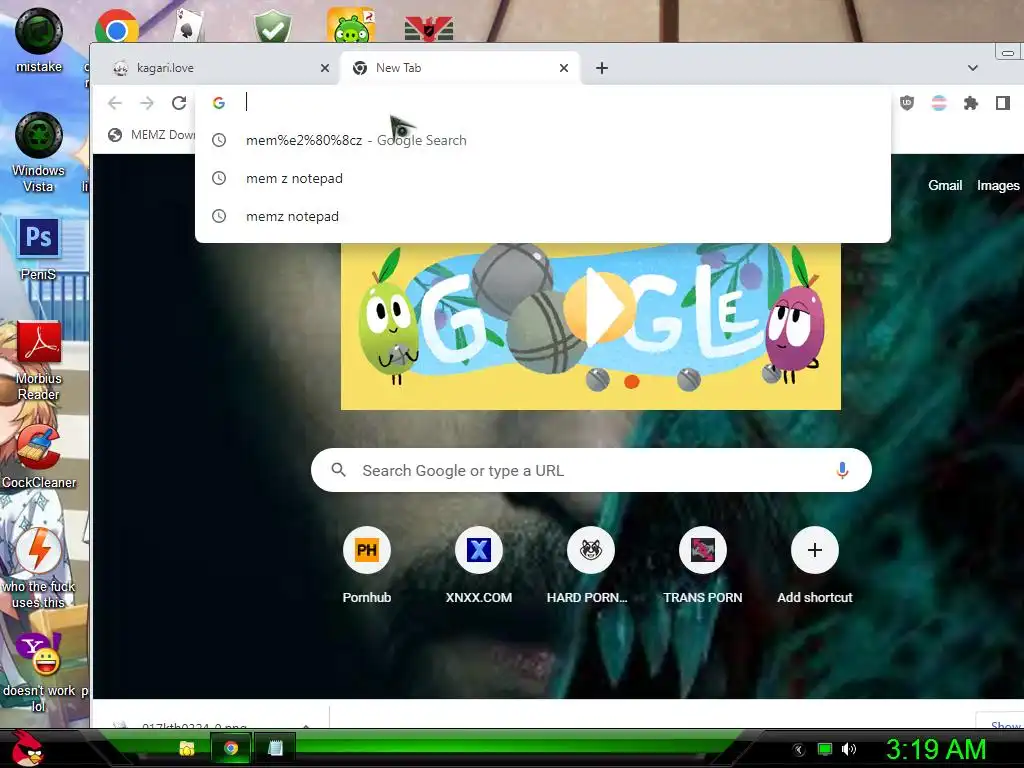This screenshot has width=1024, height=768.
Task: Select the New Tab tab
Action: coord(460,68)
